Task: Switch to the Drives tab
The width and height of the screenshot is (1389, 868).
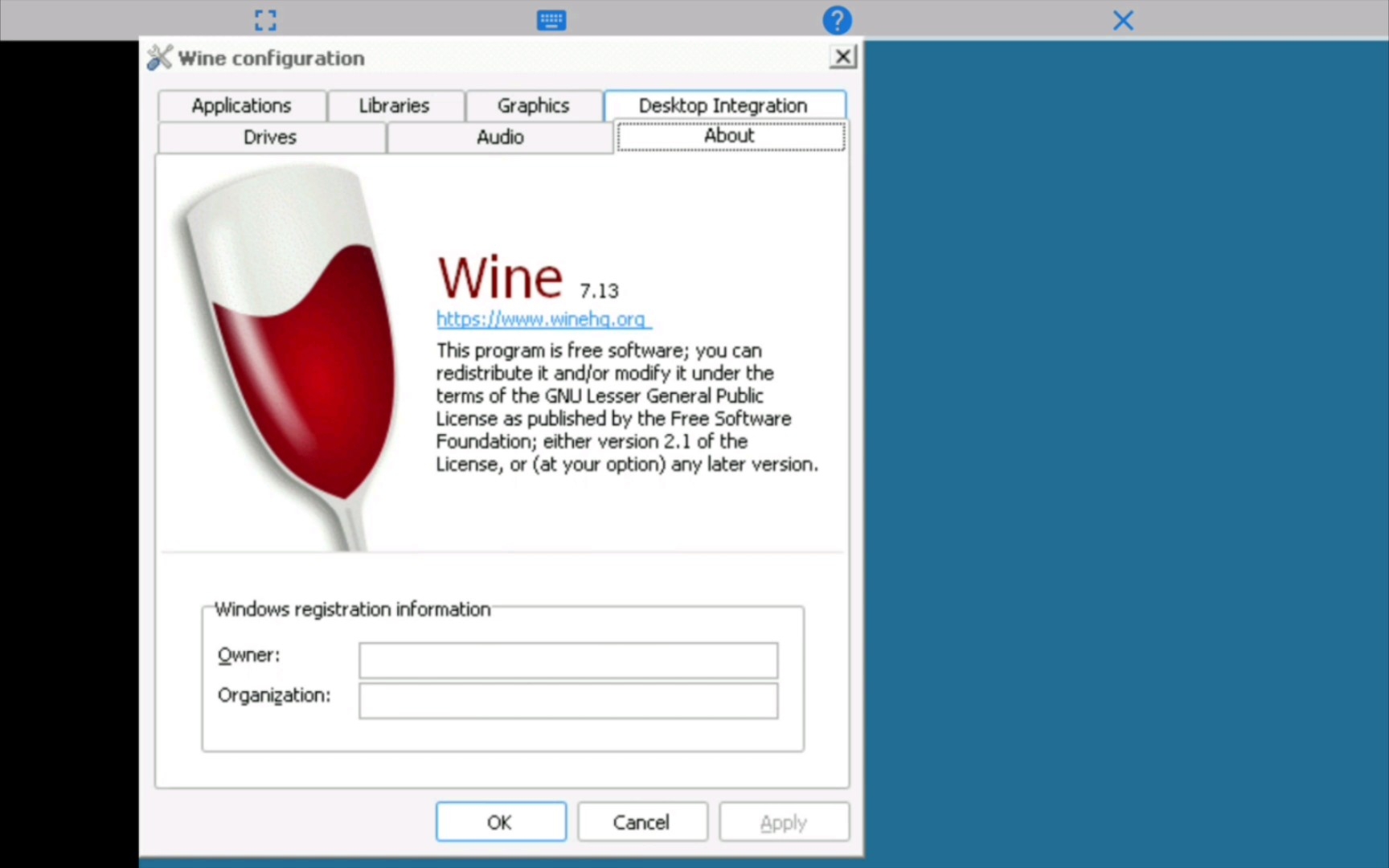Action: [x=270, y=137]
